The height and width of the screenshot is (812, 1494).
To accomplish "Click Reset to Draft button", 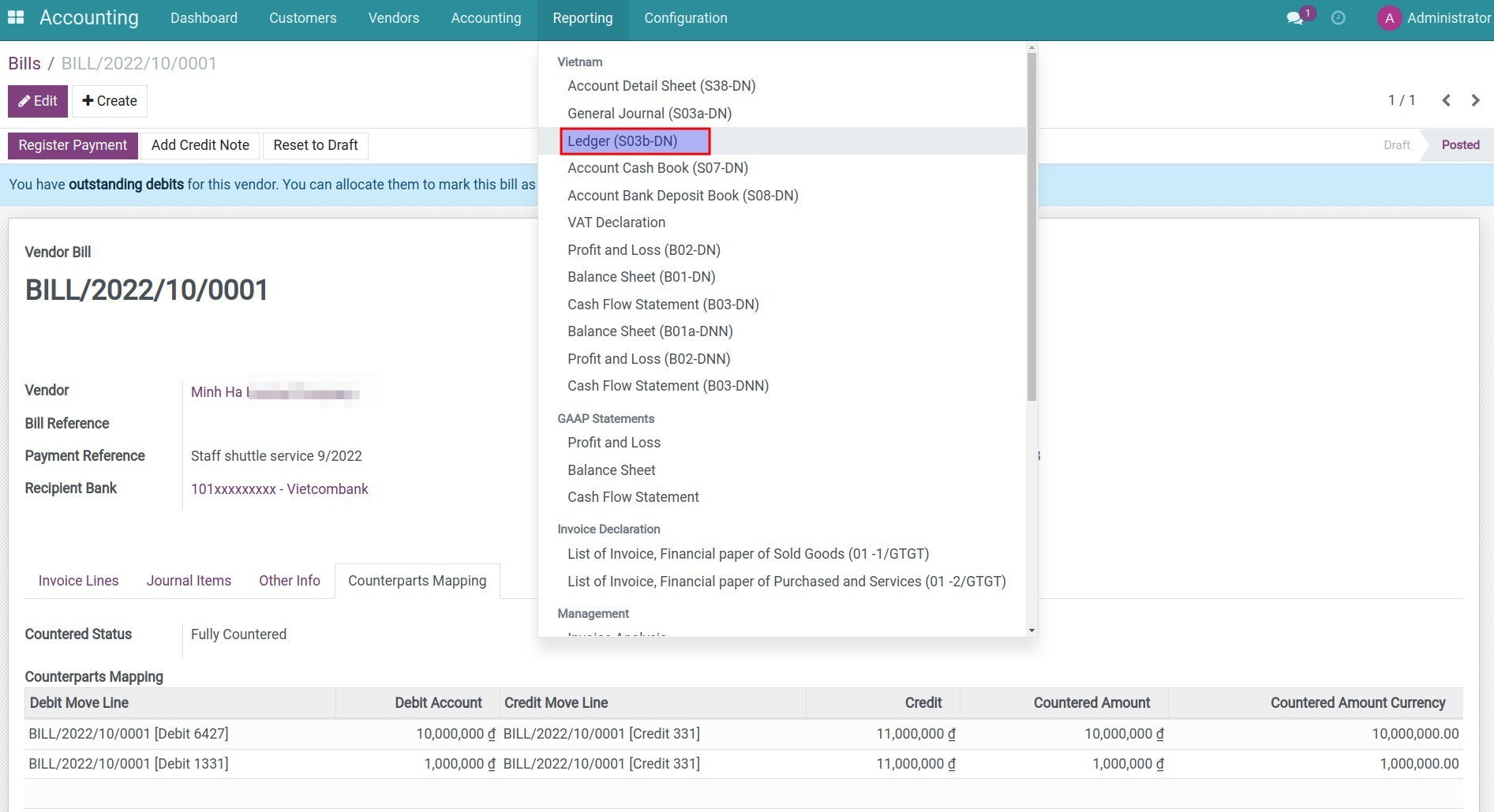I will coord(315,145).
